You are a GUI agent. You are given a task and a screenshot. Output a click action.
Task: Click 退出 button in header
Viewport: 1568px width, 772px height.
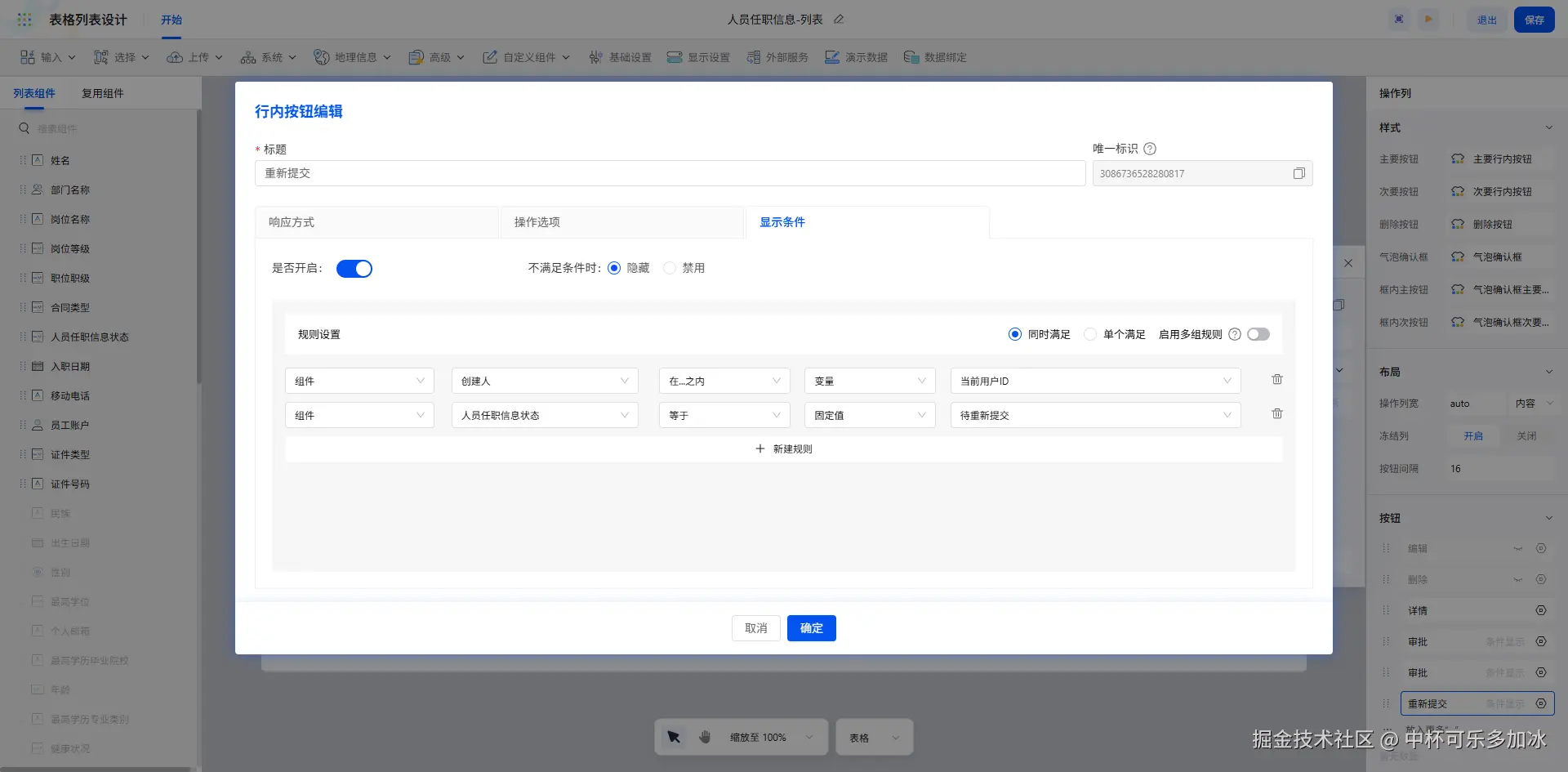click(1487, 20)
